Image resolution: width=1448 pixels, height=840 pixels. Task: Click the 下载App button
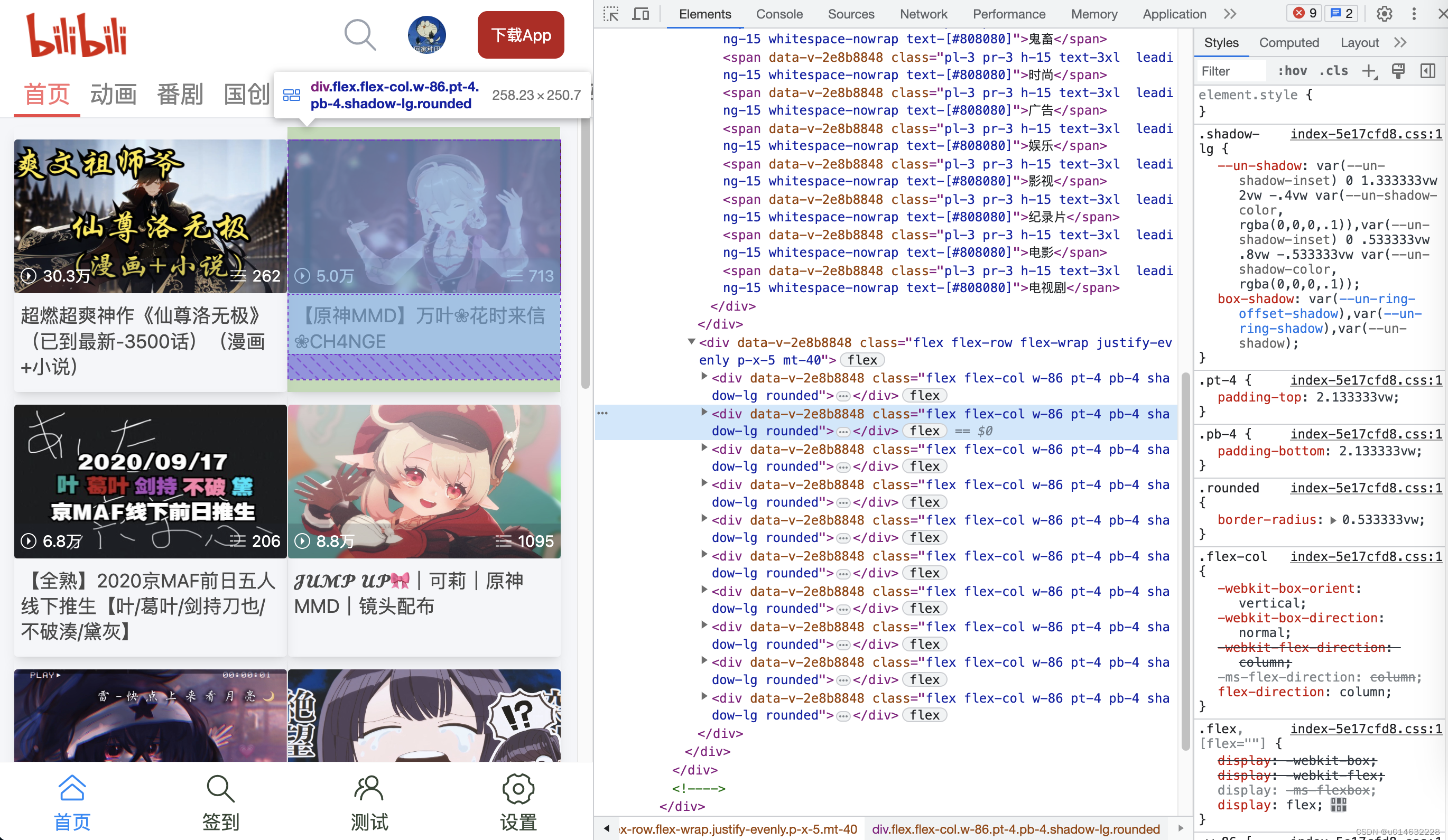[521, 35]
